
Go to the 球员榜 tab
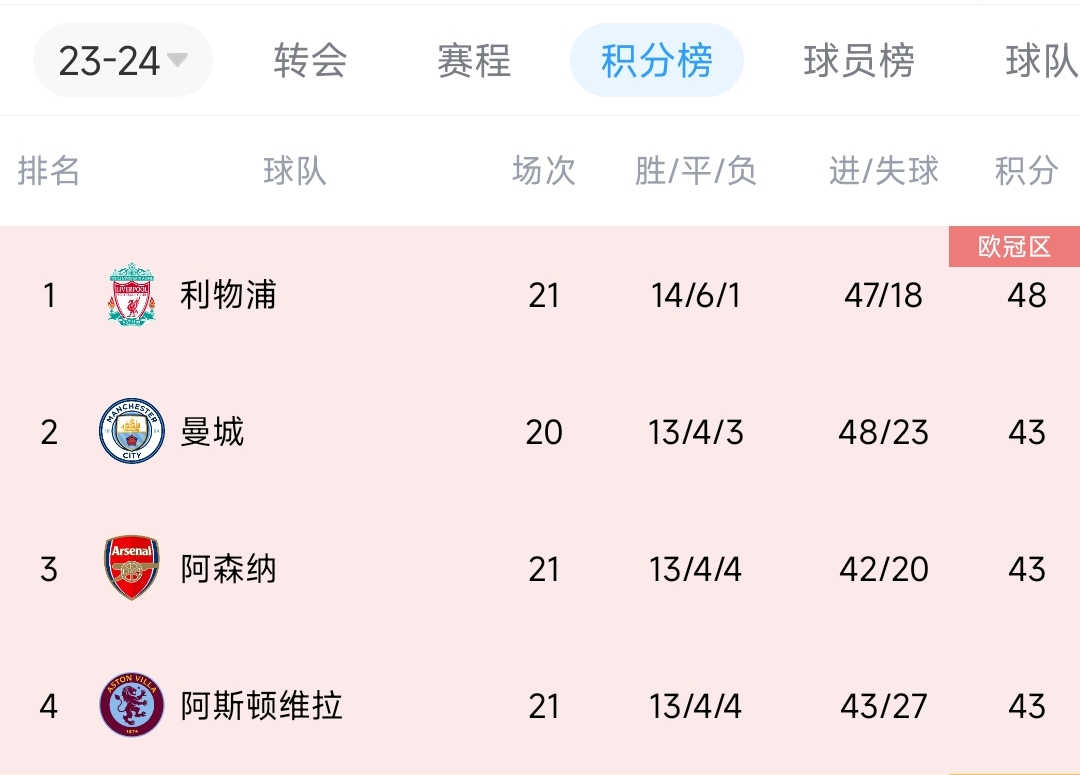[x=859, y=61]
